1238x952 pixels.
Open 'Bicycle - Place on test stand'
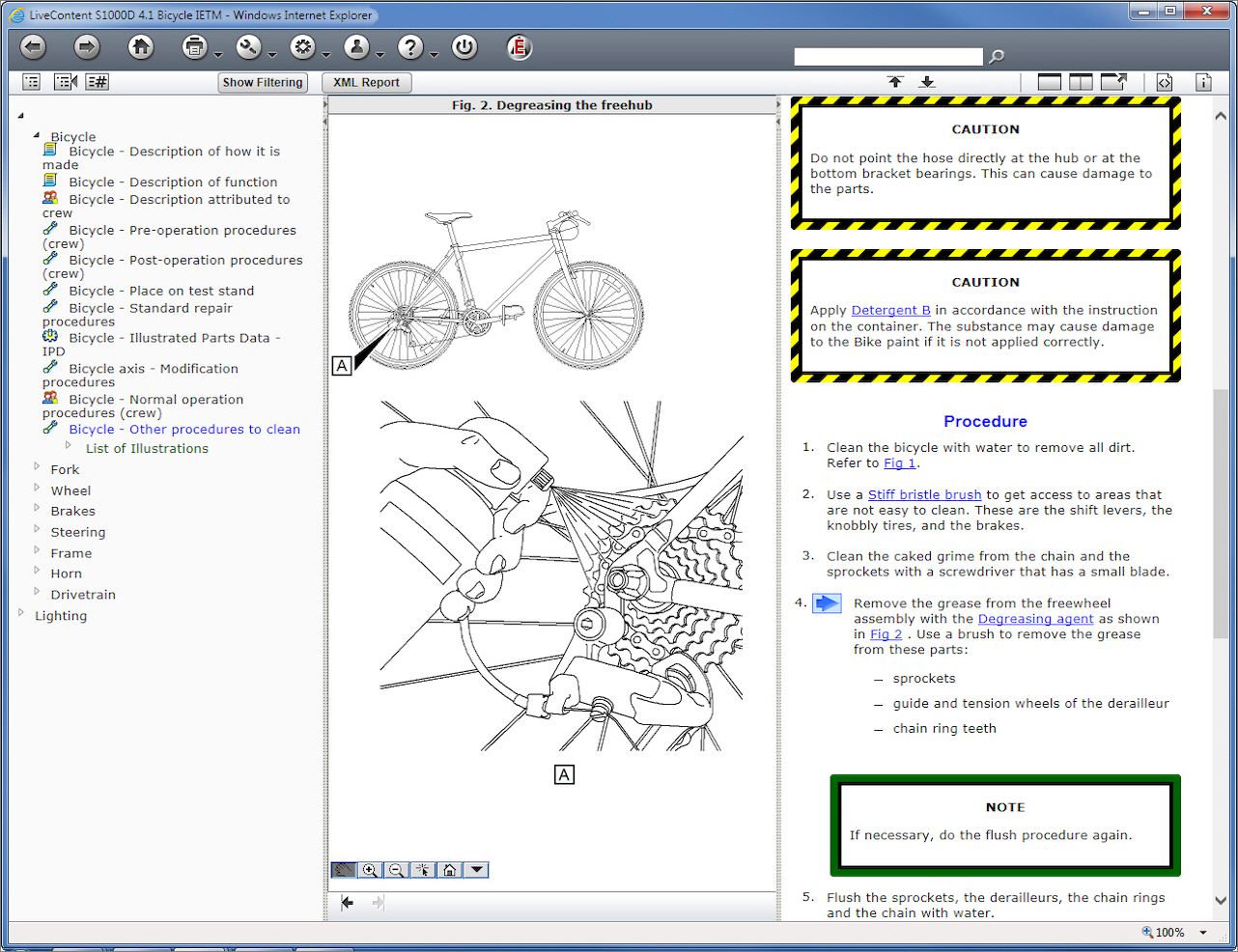161,291
